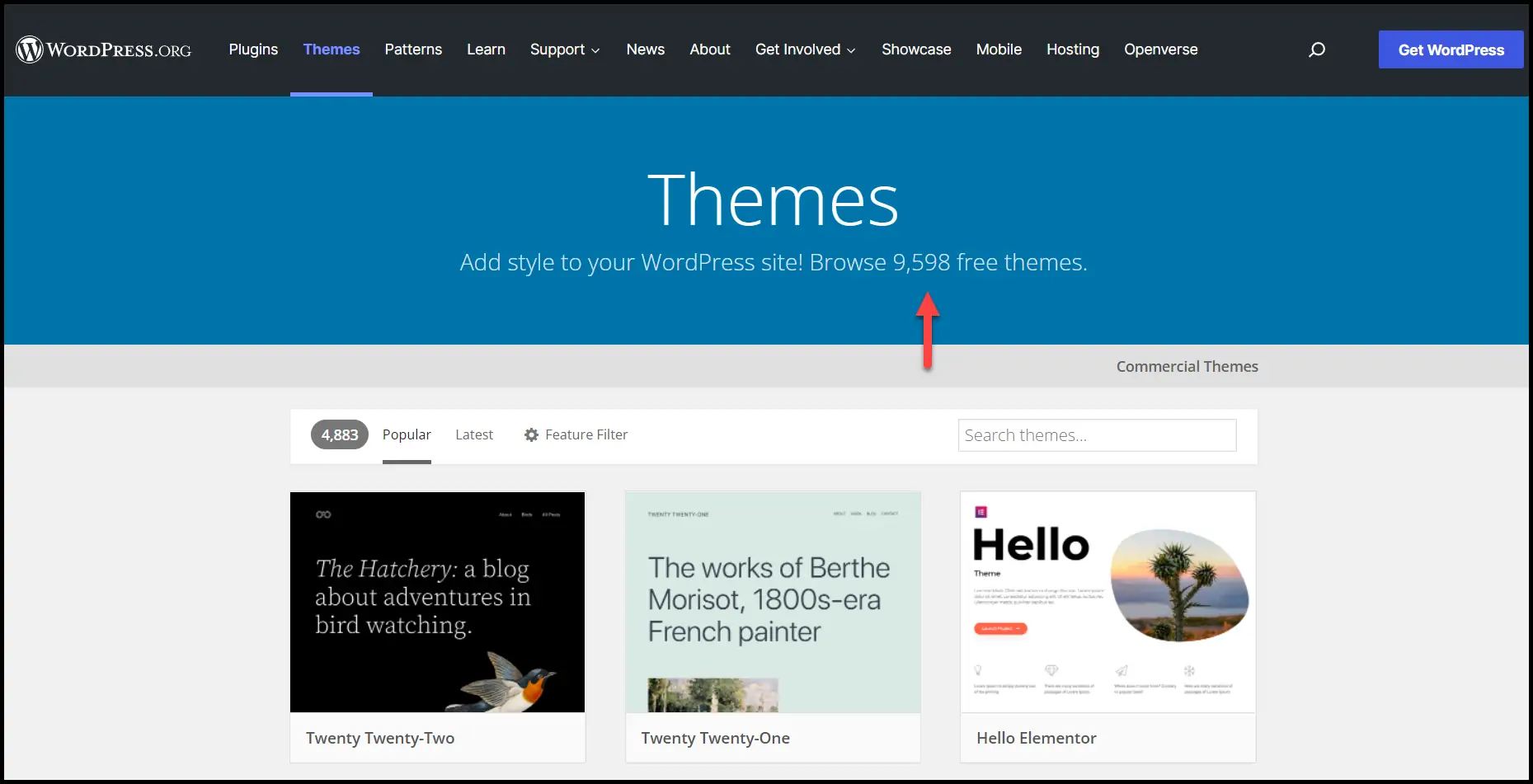Viewport: 1533px width, 784px height.
Task: Click the 4,883 theme count badge
Action: 340,434
